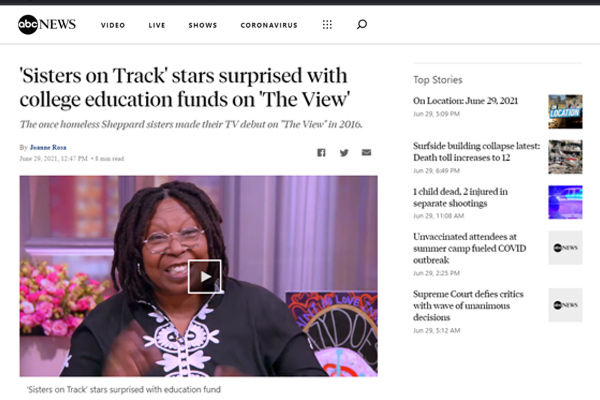Open Unvaccinated attendees at summer camp story
The image size is (600, 400).
point(470,248)
